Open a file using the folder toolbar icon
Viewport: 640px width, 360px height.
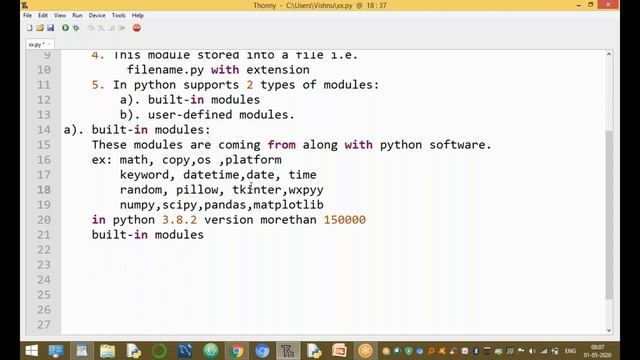pos(40,28)
